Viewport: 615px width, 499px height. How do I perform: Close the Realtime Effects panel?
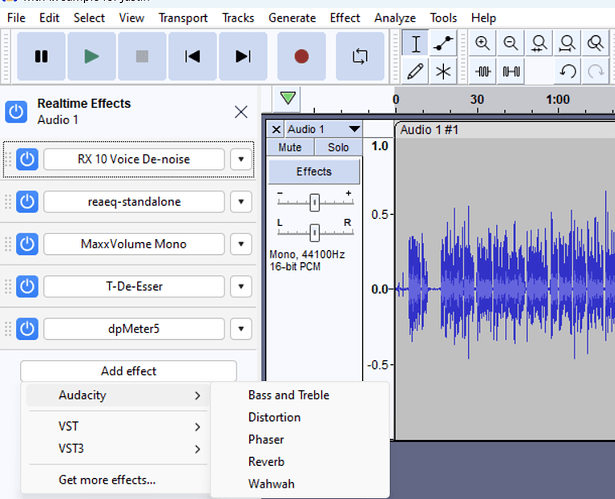click(240, 111)
